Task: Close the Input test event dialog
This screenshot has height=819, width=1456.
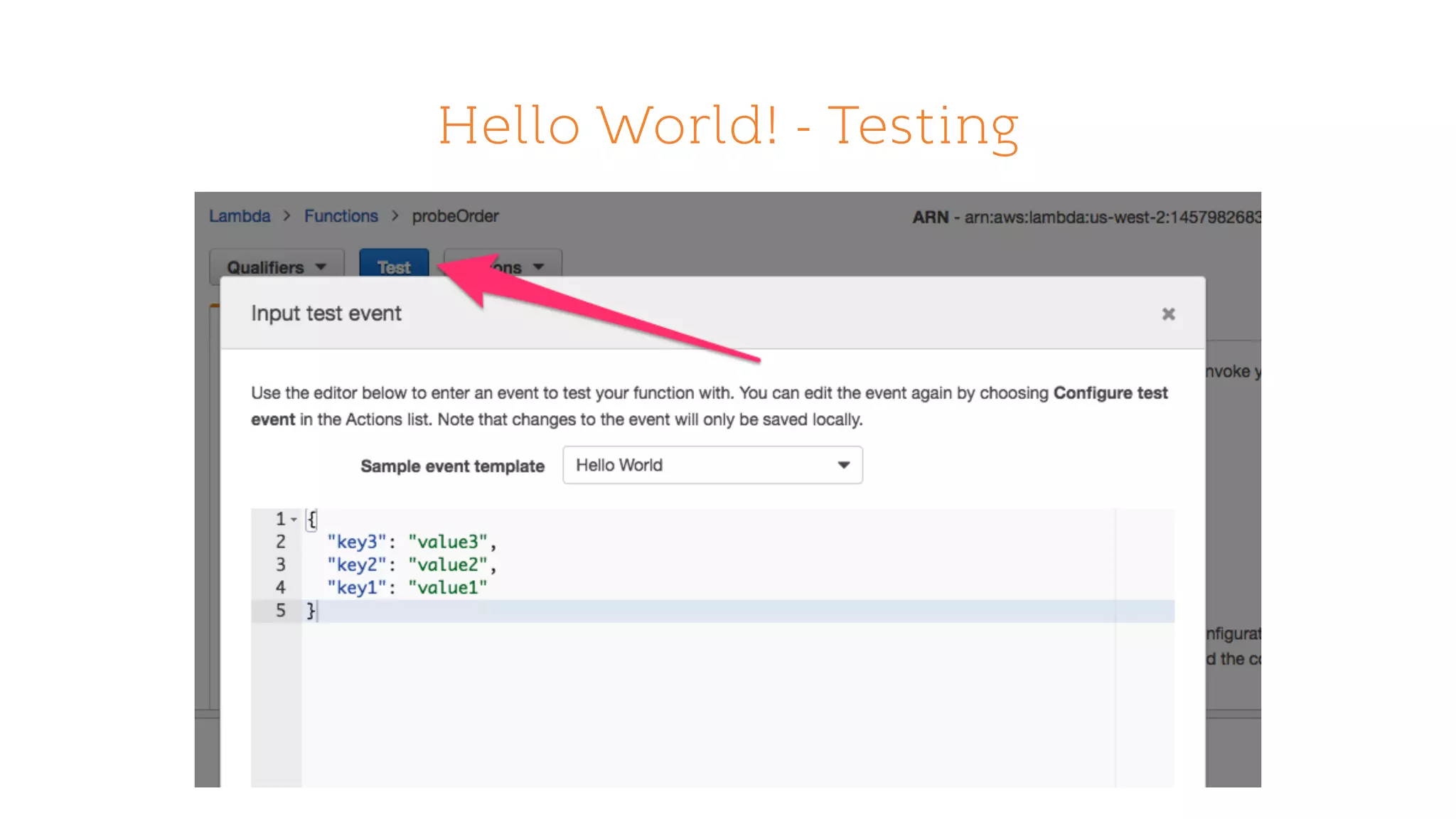Action: coord(1168,314)
